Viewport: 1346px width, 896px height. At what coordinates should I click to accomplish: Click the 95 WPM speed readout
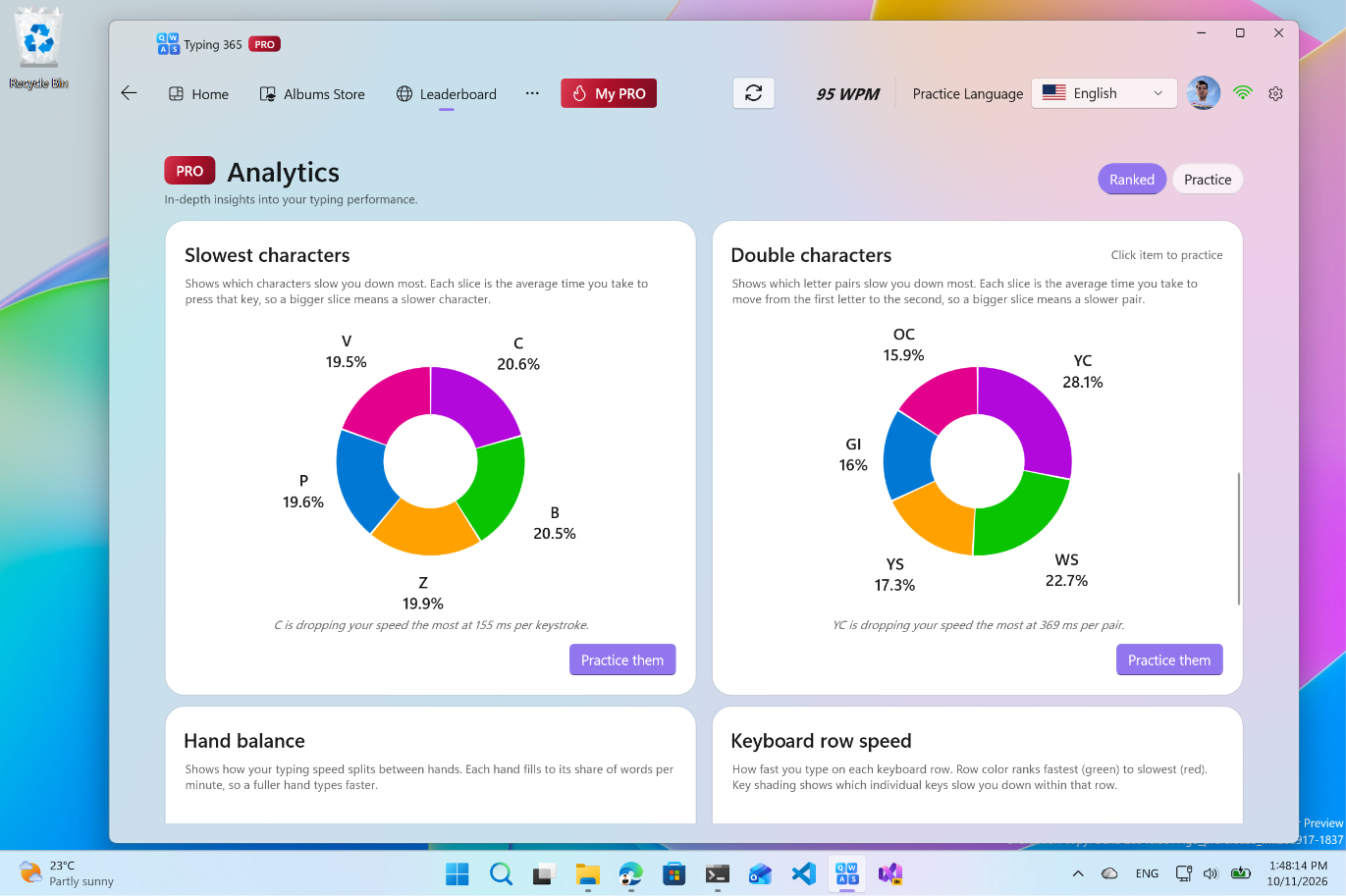pos(848,94)
